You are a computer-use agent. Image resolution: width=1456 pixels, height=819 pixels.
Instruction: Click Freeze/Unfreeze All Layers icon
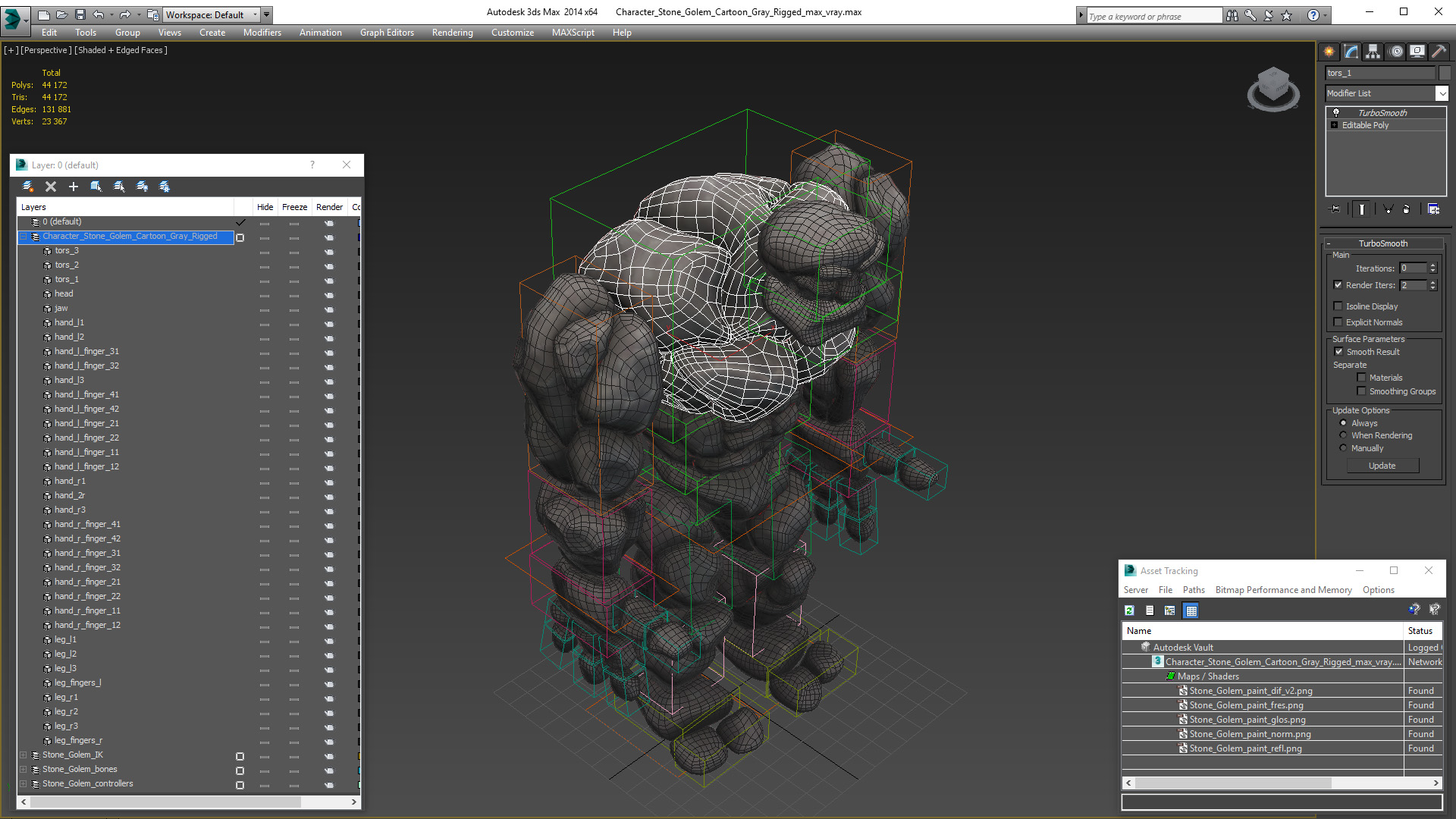tap(165, 187)
